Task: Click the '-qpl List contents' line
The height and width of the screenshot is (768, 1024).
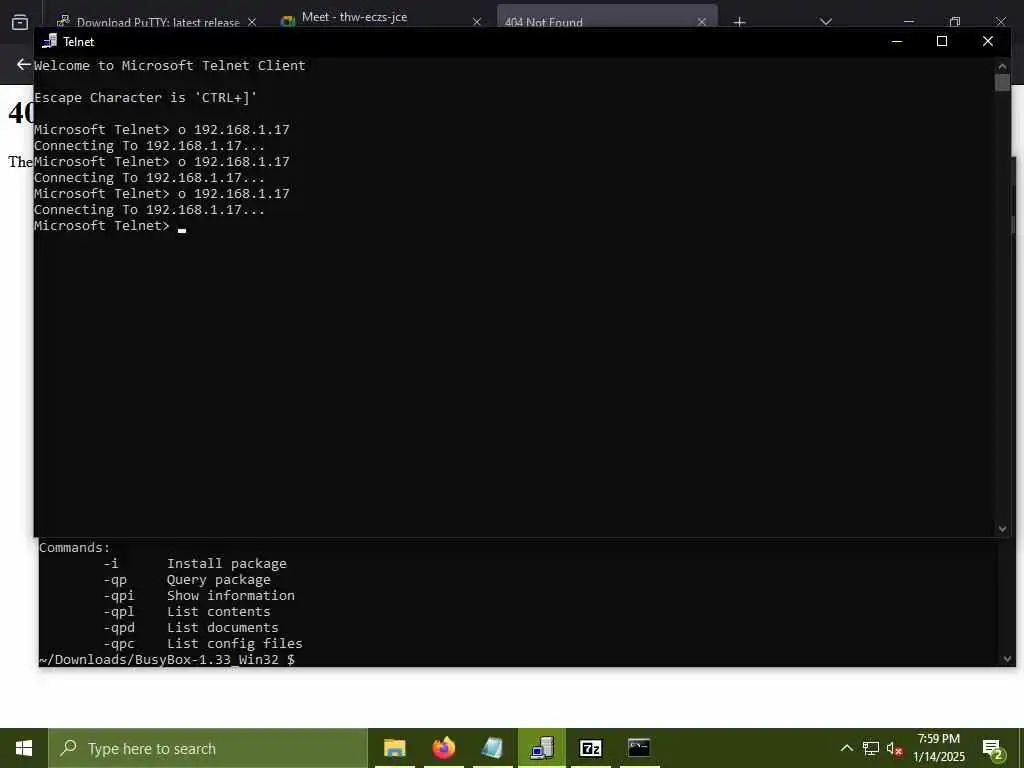Action: (x=186, y=612)
